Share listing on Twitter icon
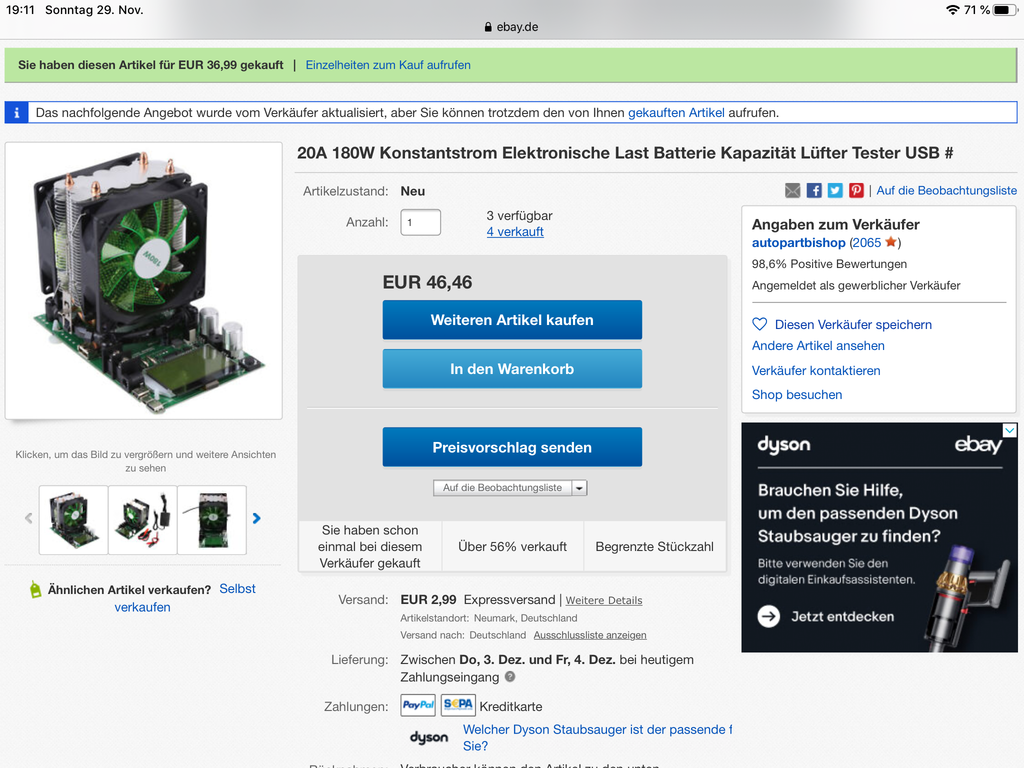This screenshot has height=768, width=1024. coord(835,190)
